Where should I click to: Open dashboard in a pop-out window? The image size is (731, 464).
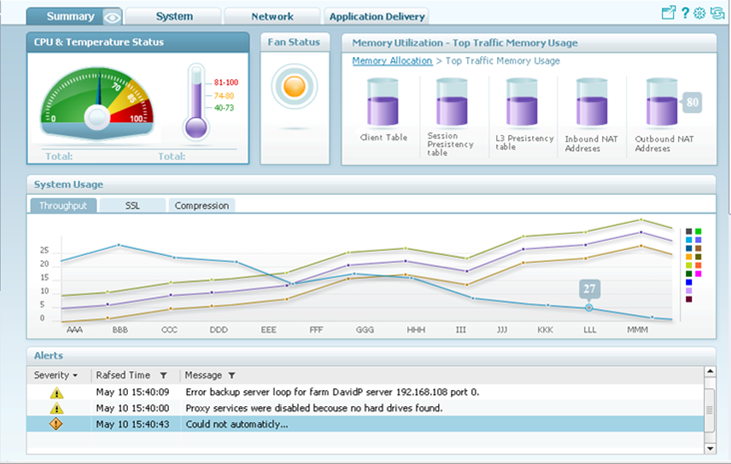click(669, 13)
